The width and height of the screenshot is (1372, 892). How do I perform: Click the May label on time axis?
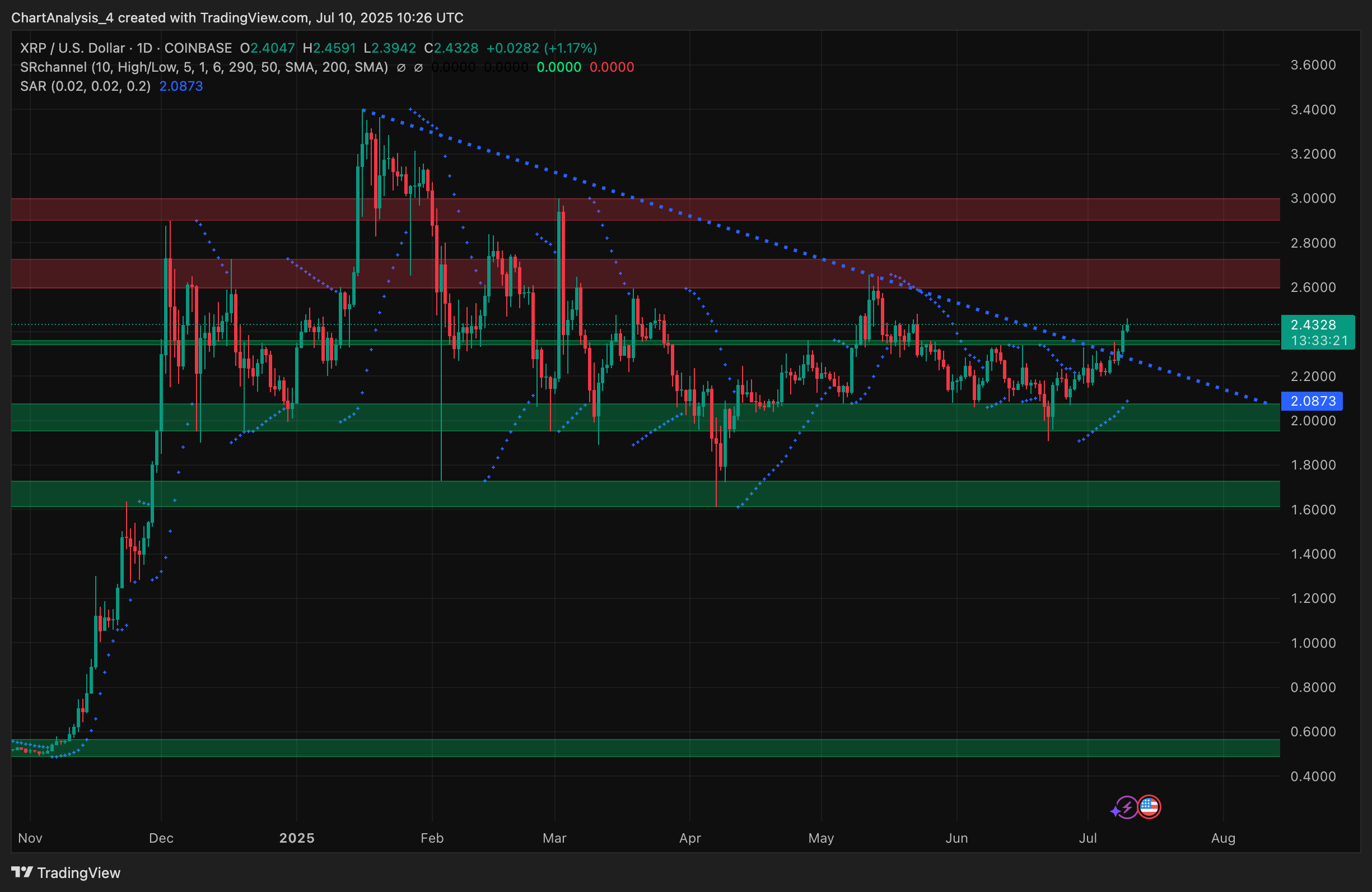(x=821, y=838)
